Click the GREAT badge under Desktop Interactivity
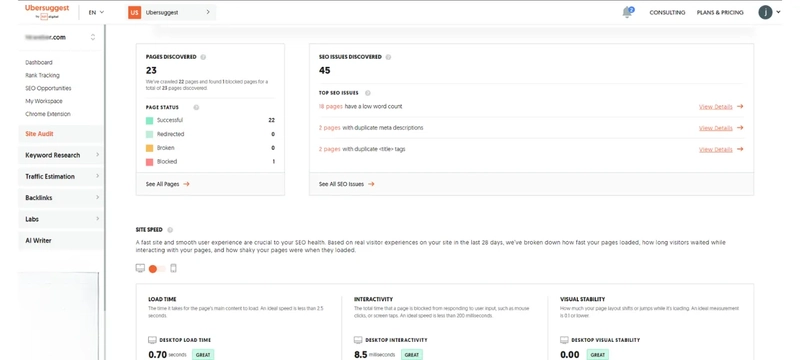800x360 pixels. click(x=412, y=355)
